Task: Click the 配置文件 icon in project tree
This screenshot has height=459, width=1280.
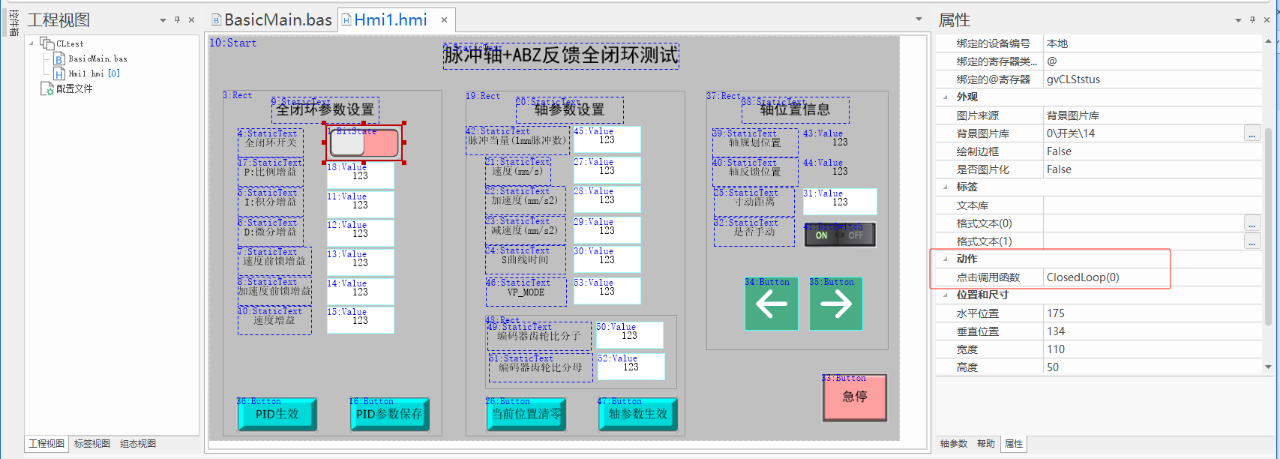Action: [47, 88]
